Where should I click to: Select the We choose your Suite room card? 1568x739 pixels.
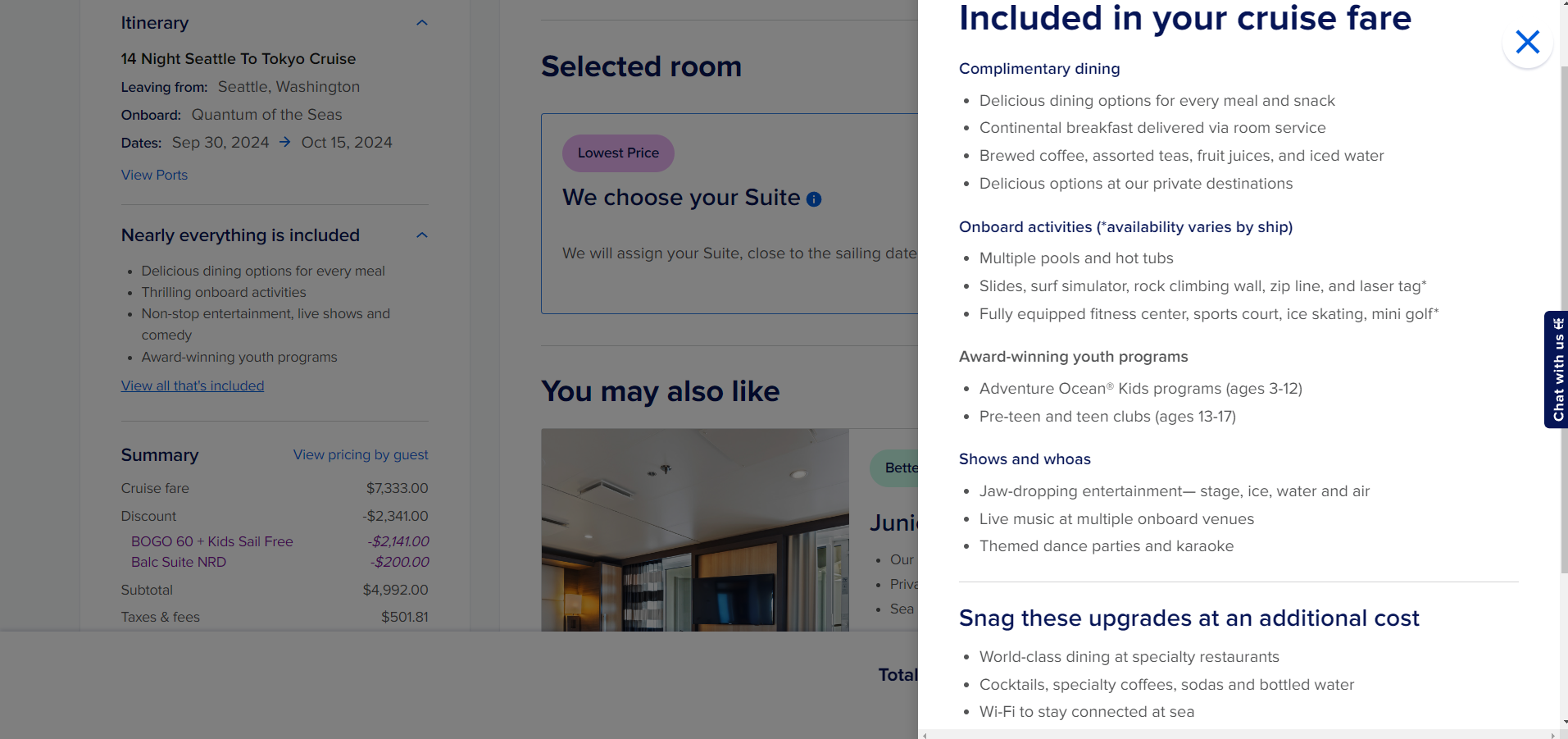point(729,213)
